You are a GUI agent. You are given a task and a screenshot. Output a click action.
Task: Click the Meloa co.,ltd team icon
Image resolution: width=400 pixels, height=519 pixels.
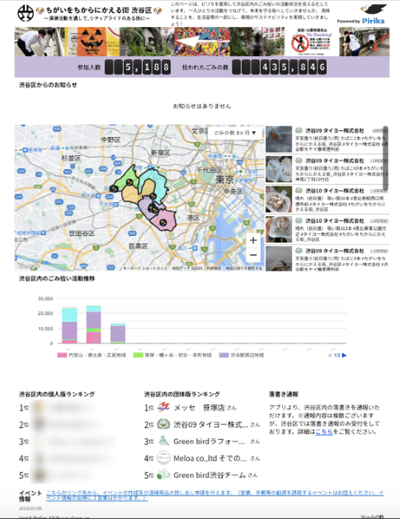point(164,458)
